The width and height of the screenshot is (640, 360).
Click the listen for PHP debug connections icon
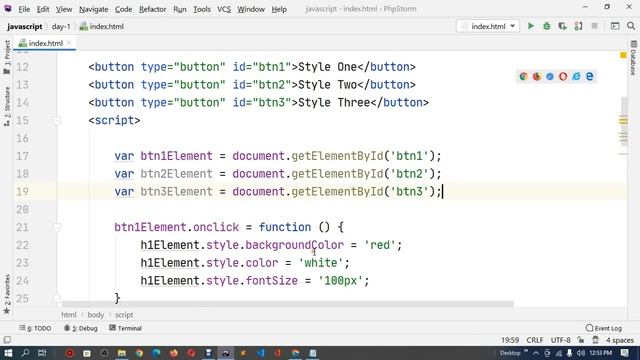coord(578,26)
